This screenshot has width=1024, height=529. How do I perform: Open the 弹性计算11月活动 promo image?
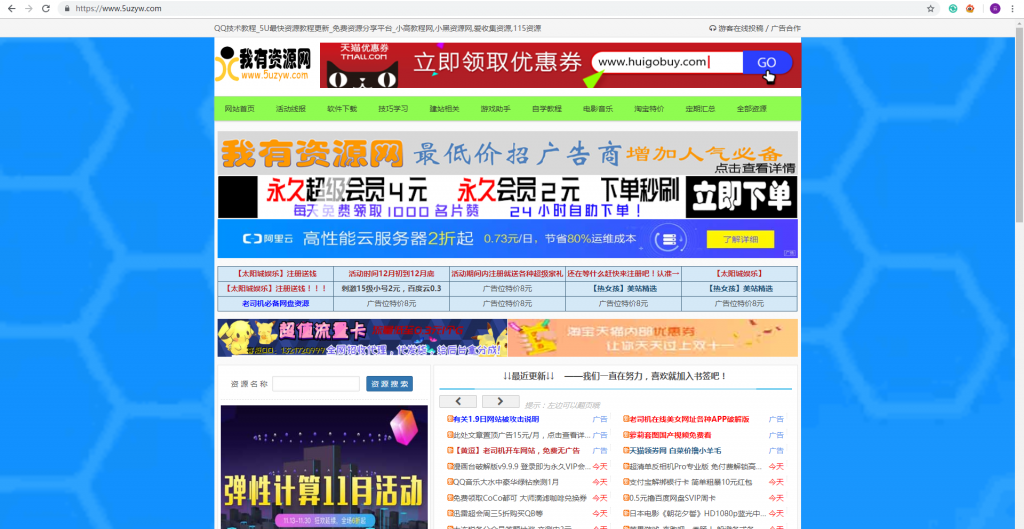324,467
